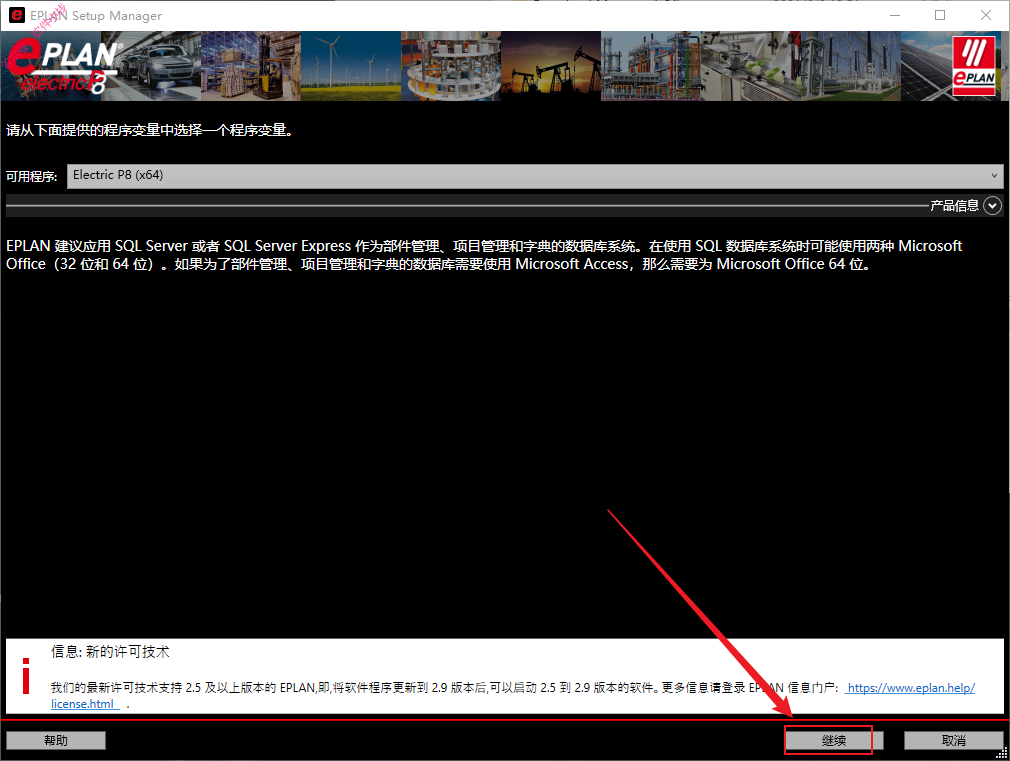Close the EPLAN Setup Manager window
This screenshot has width=1010, height=761.
click(x=986, y=15)
